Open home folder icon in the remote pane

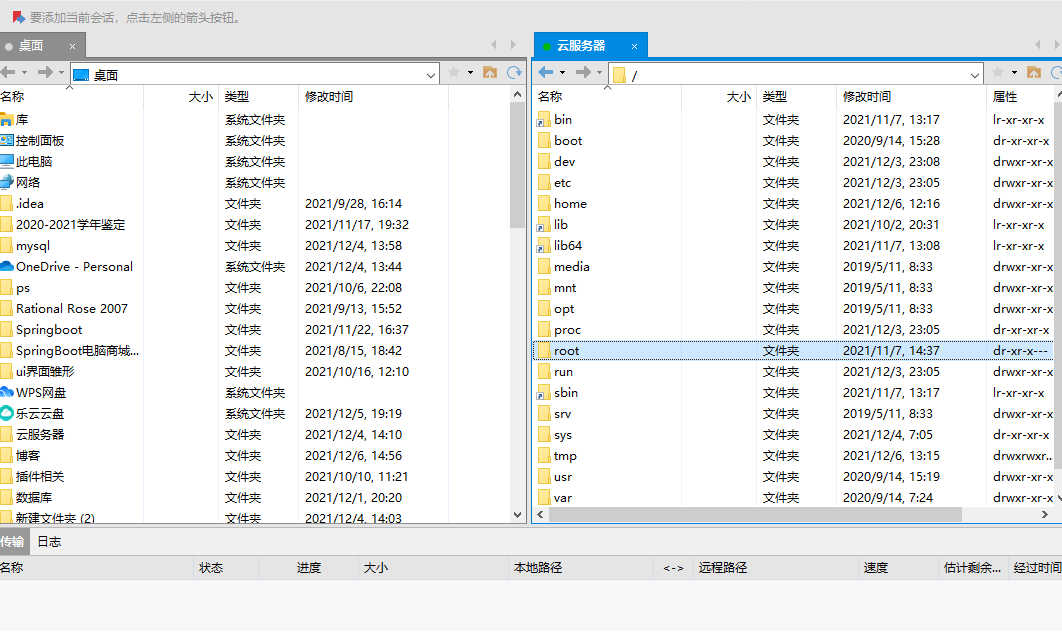click(1034, 72)
